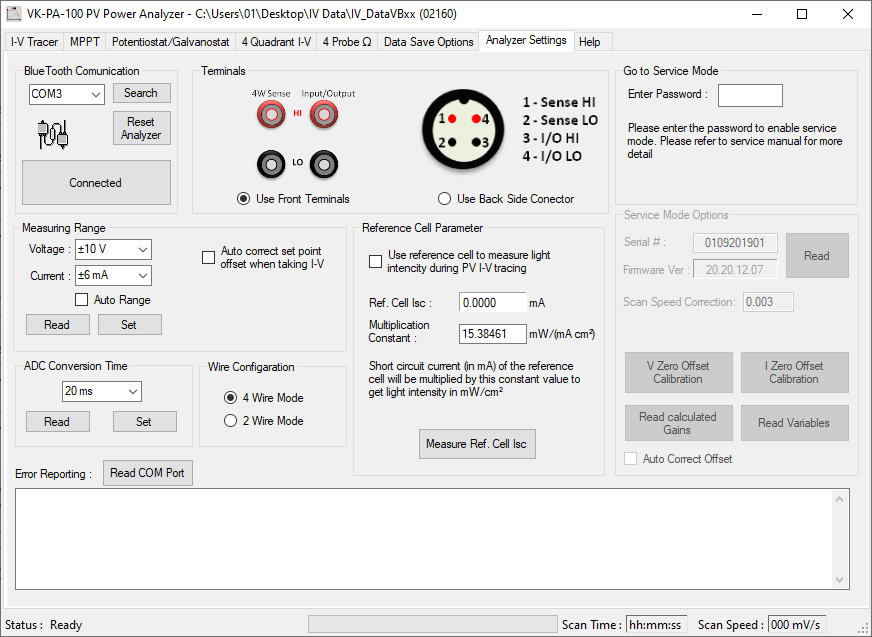
Task: Switch to the 4 Probe Ω tab
Action: 347,42
